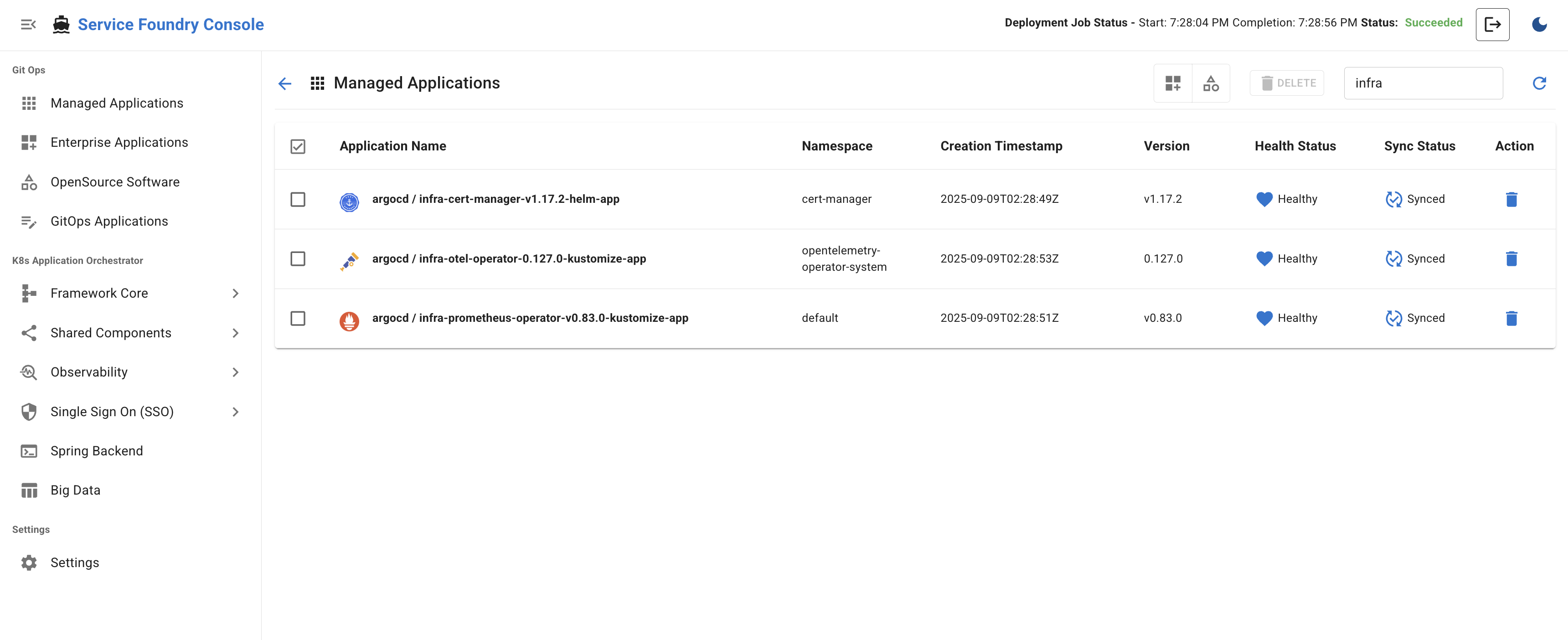Click the add open source software icon

point(1211,83)
